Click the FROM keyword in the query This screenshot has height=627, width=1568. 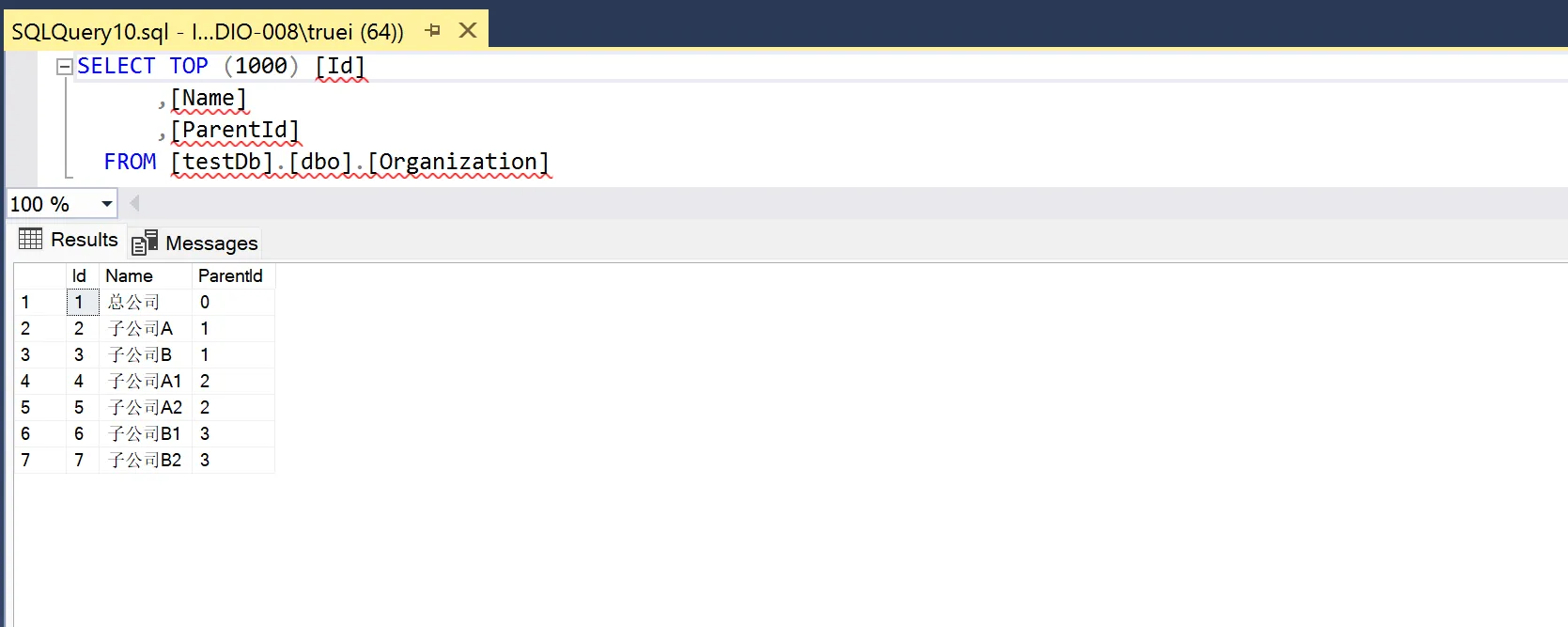click(130, 162)
